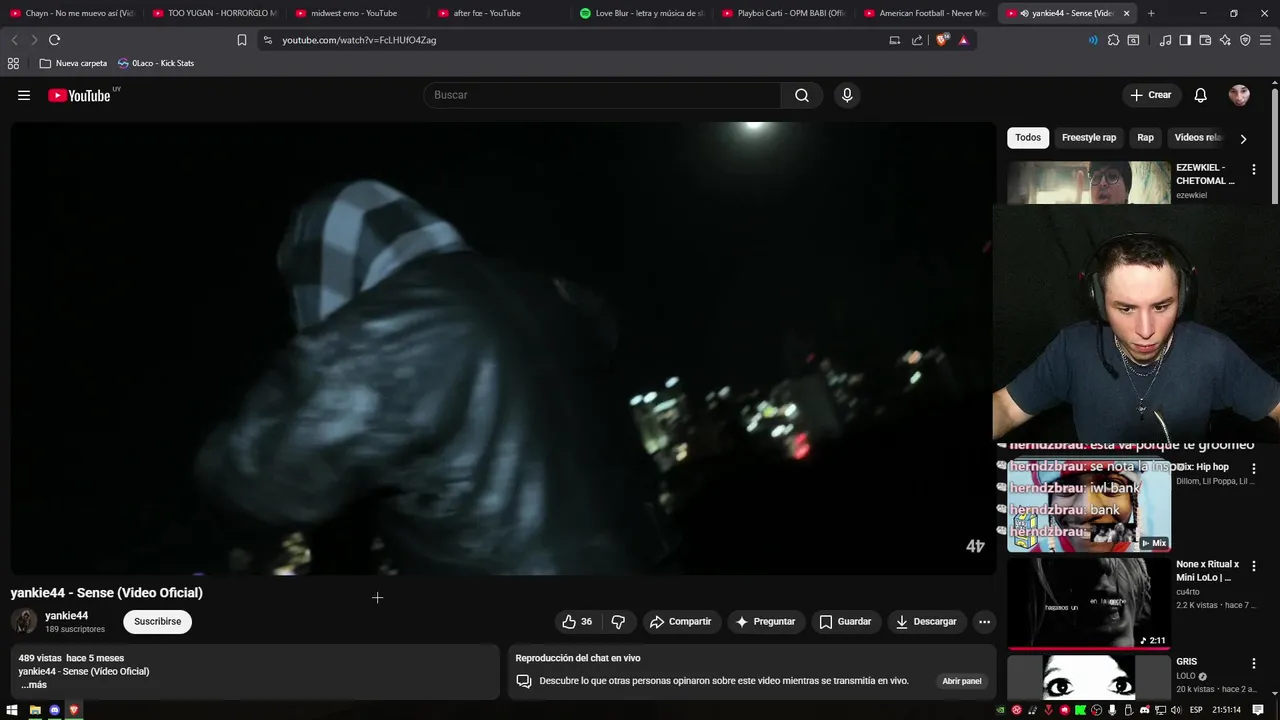Switch to the after fœ - YouTube tab
Screen dimensions: 1280x720
click(x=500, y=13)
